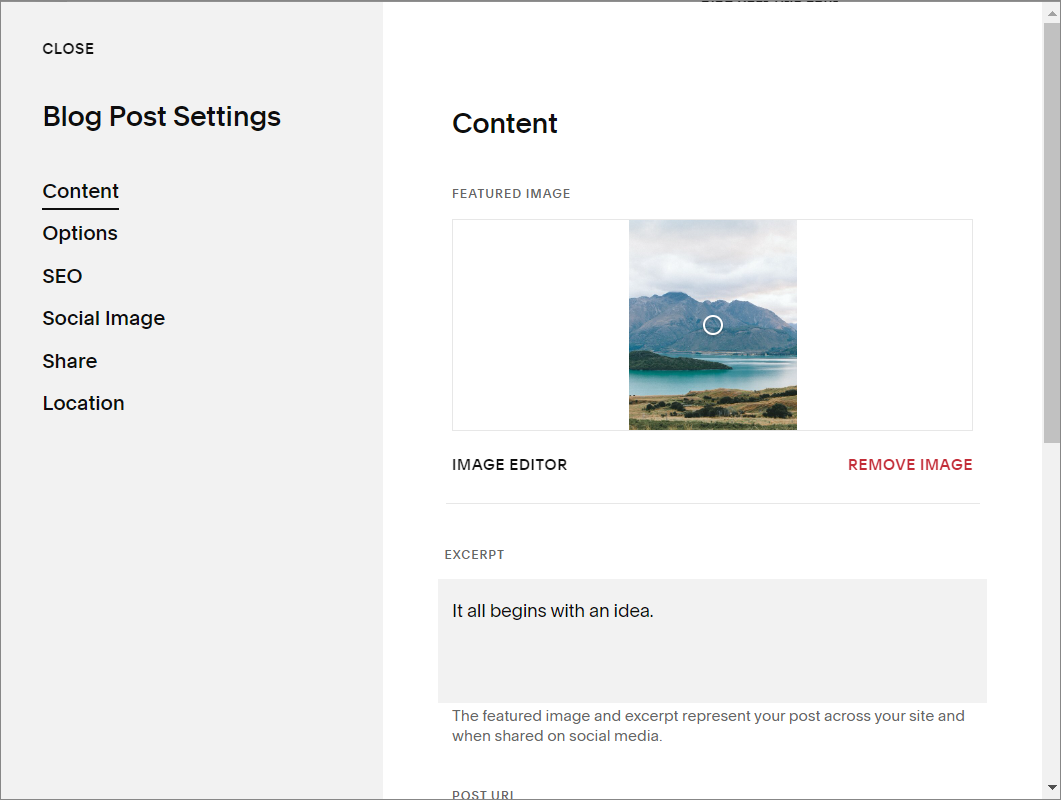Remove the featured image
The width and height of the screenshot is (1061, 800).
[x=909, y=464]
